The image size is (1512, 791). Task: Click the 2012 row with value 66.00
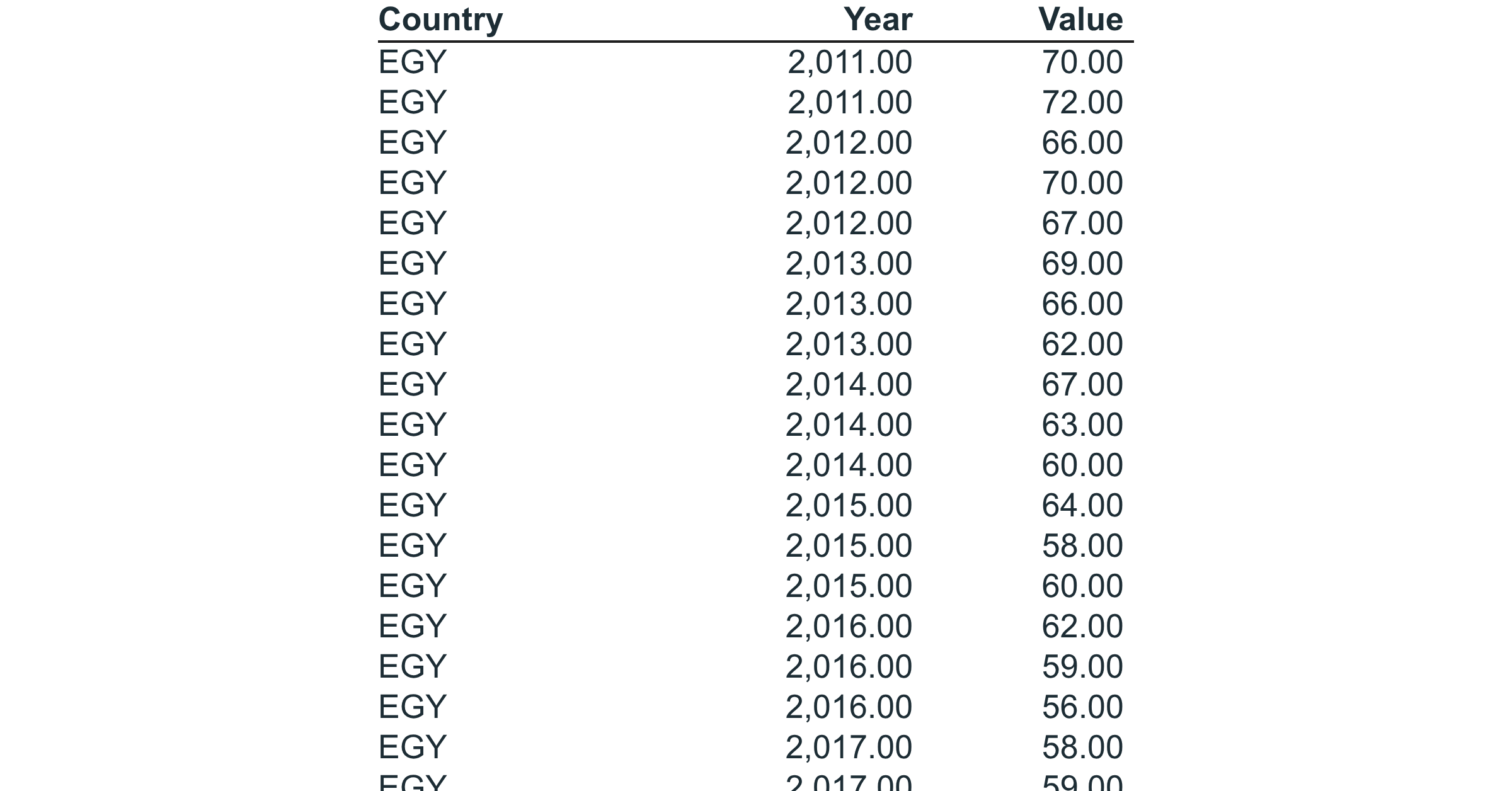[756, 142]
